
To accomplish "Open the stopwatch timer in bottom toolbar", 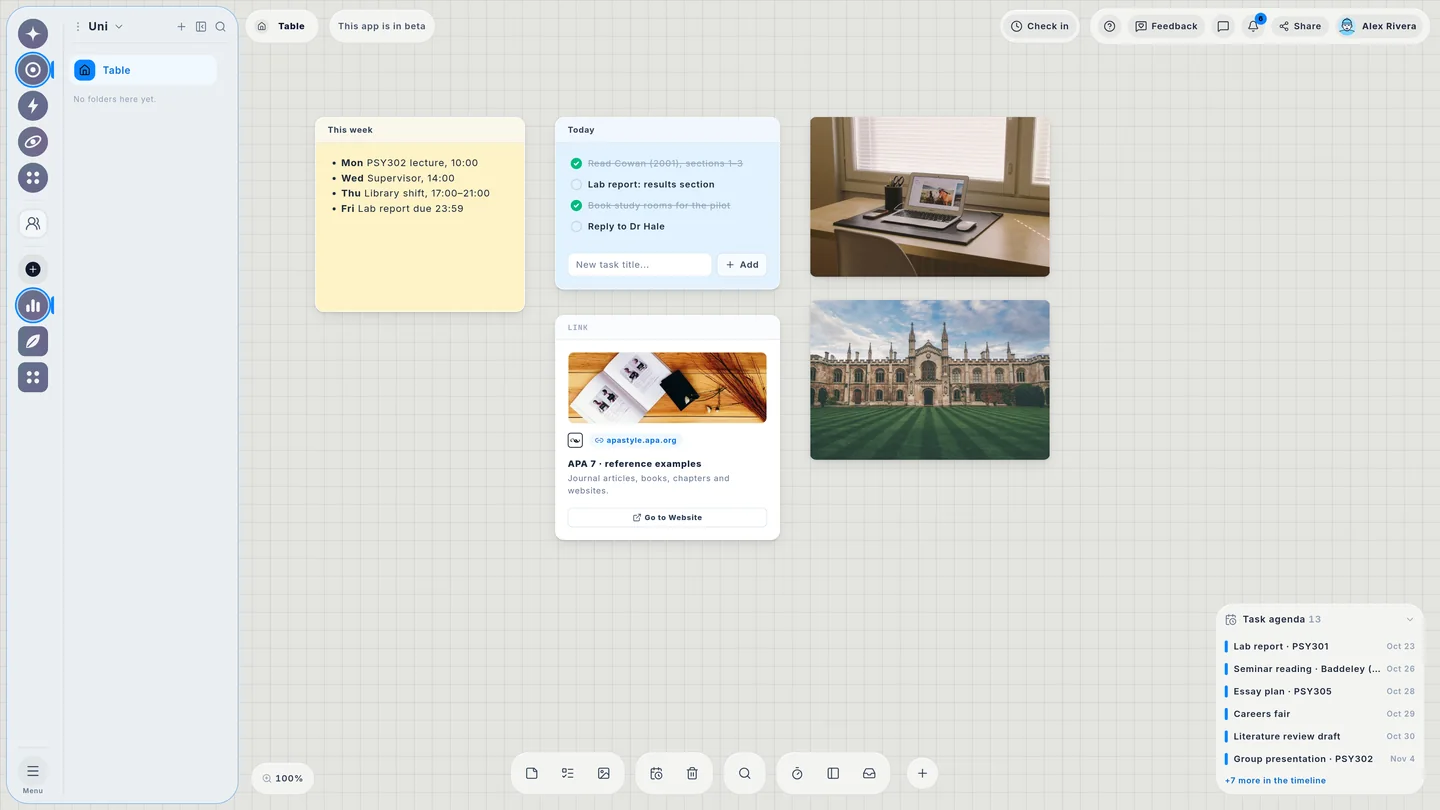I will pos(797,773).
